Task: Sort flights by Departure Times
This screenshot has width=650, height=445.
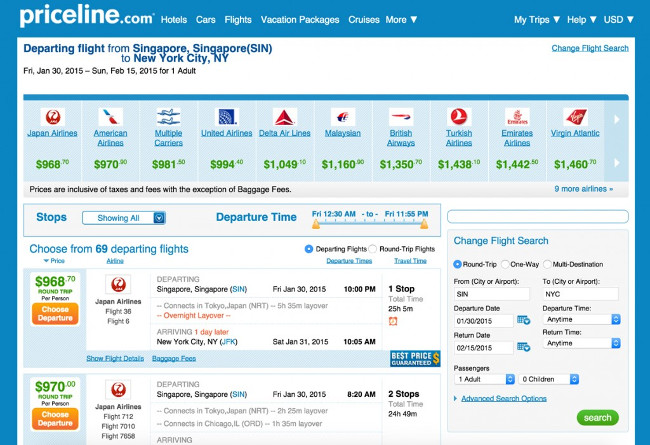Action: [x=349, y=261]
